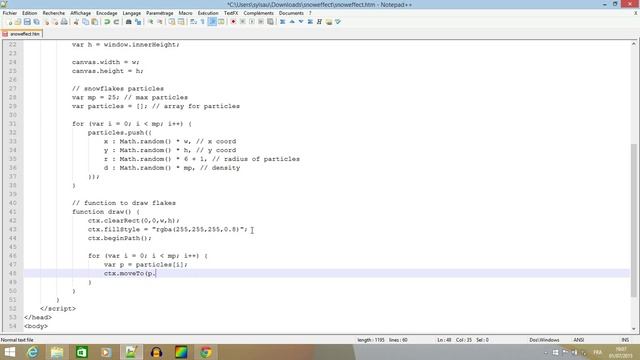Save the current file from toolbar

pos(27,22)
